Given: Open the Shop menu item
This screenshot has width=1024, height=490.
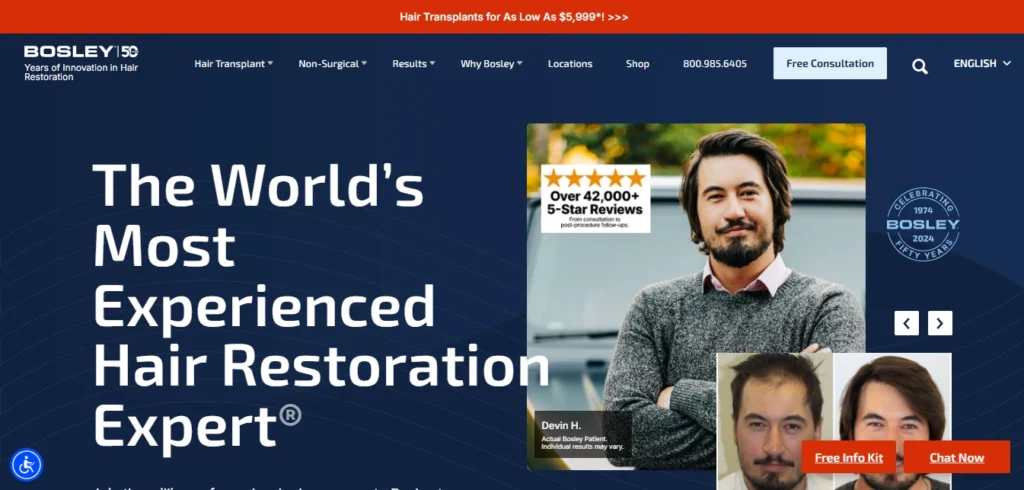Looking at the screenshot, I should point(637,64).
